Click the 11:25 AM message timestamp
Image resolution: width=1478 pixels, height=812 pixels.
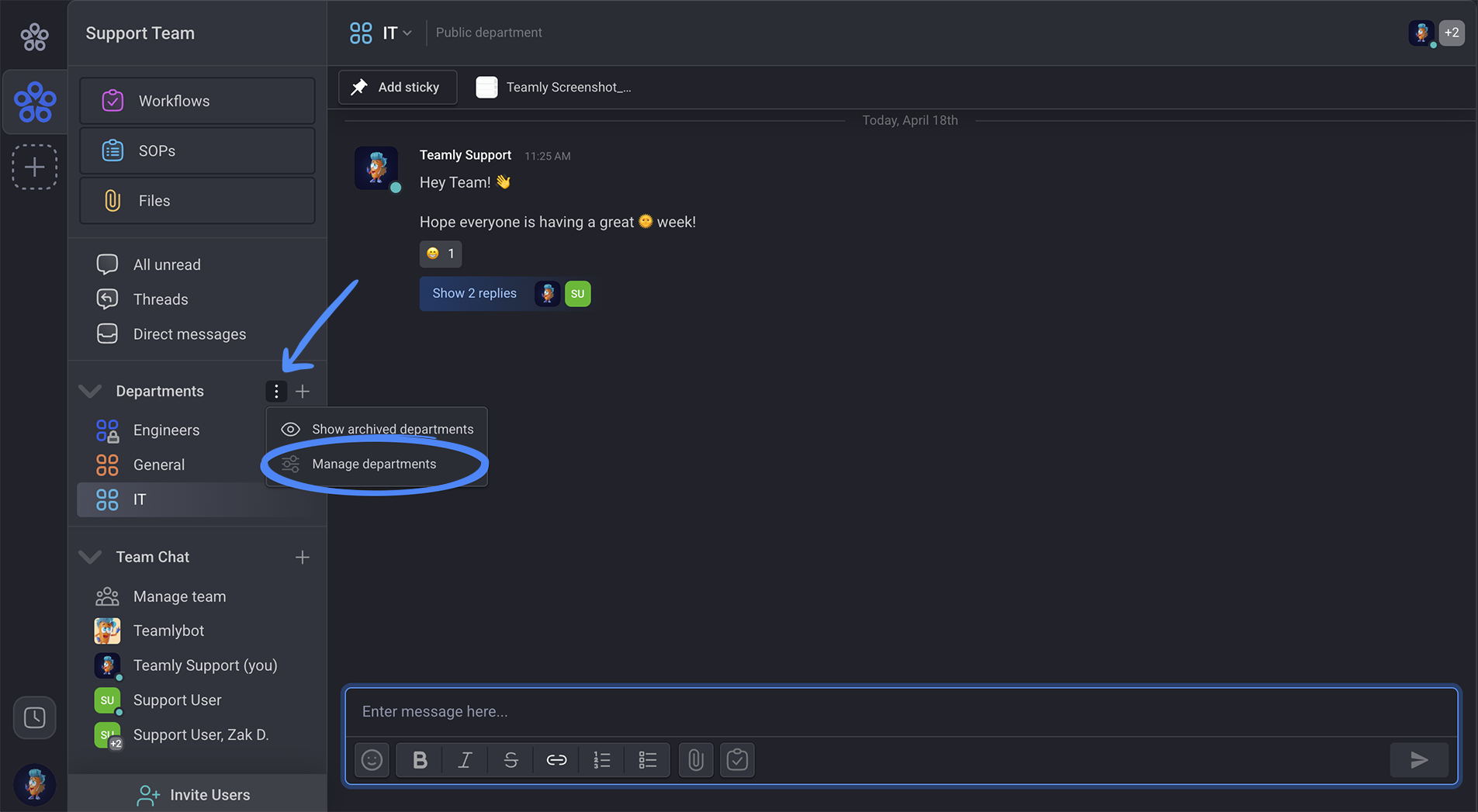click(548, 156)
